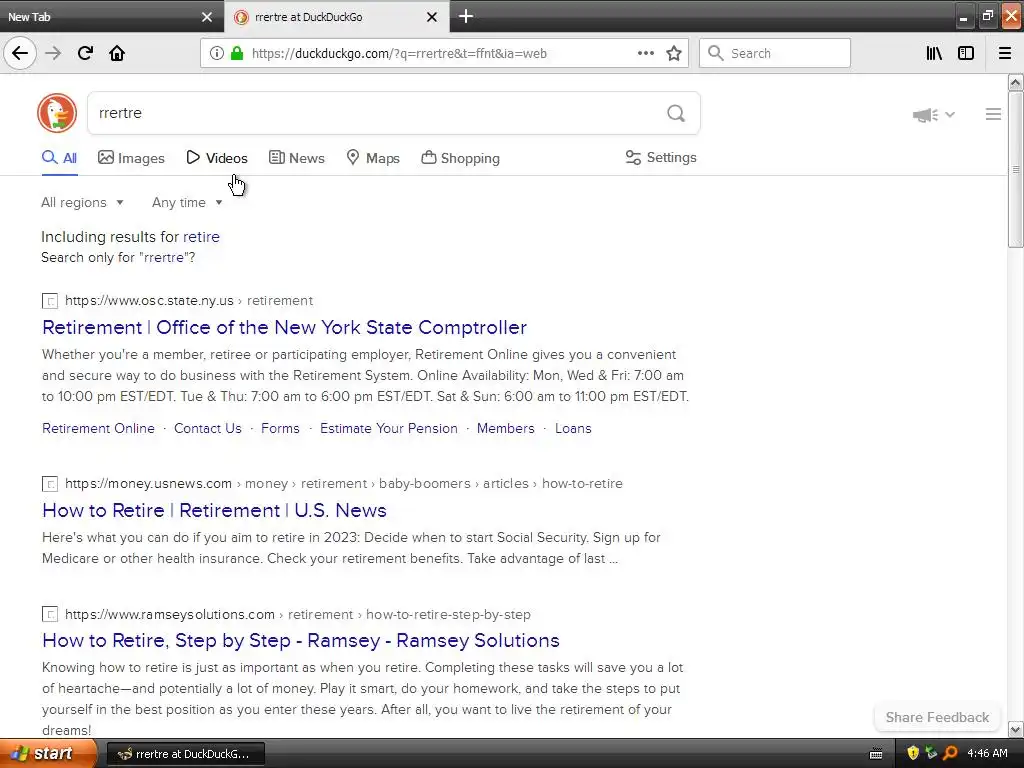Click the osc.state.ny.us result URL text
Image resolution: width=1024 pixels, height=768 pixels.
(189, 300)
